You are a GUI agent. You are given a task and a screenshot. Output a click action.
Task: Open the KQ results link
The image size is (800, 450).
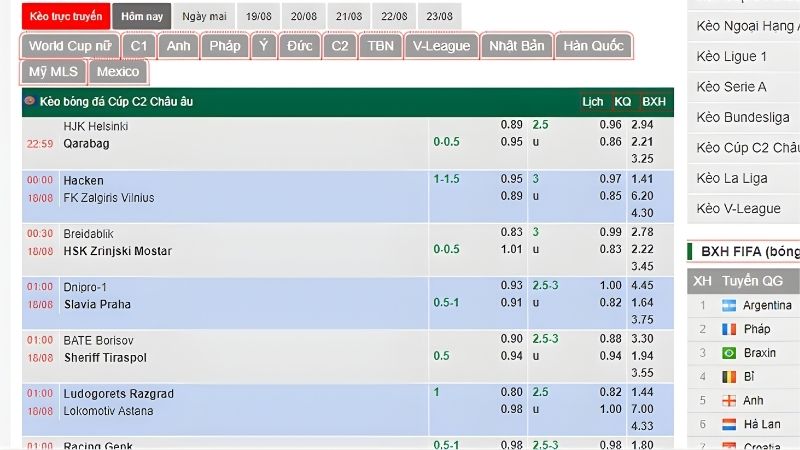(622, 102)
